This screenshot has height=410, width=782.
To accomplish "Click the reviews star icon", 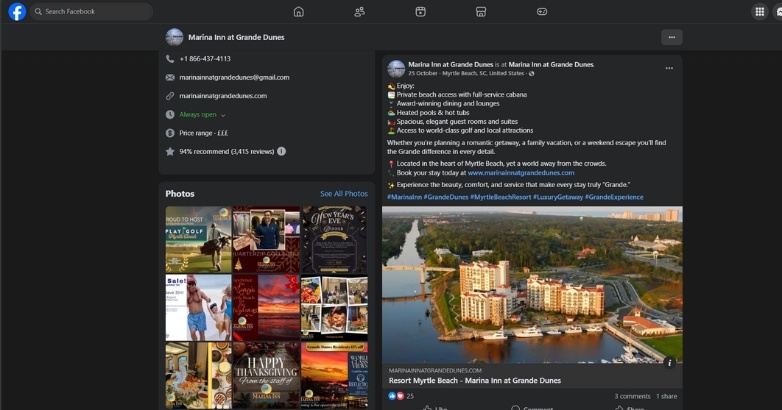I will click(x=170, y=151).
